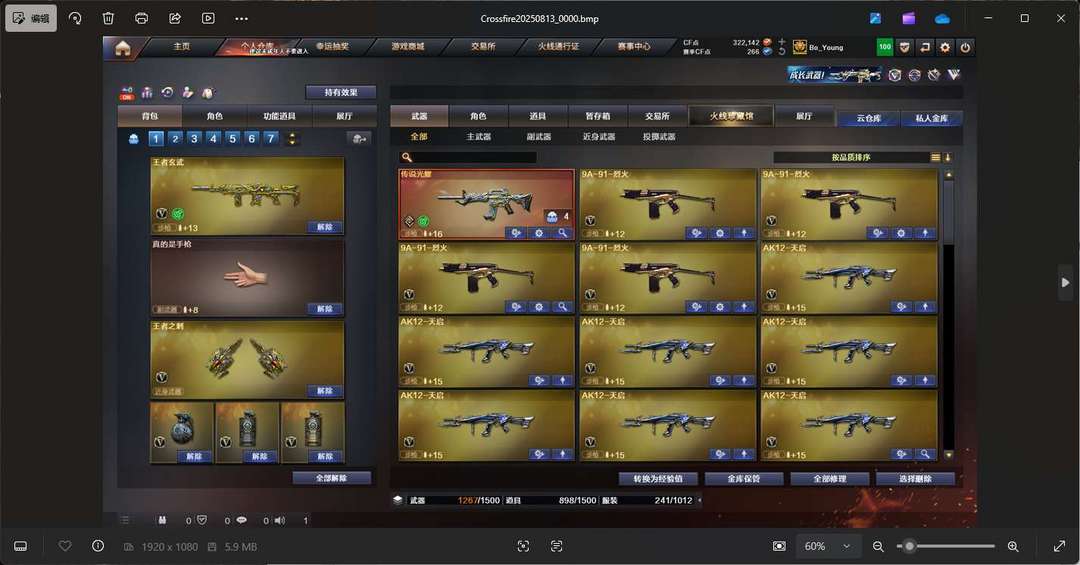The width and height of the screenshot is (1080, 565).
Task: Click the 选择删除 button
Action: [915, 478]
